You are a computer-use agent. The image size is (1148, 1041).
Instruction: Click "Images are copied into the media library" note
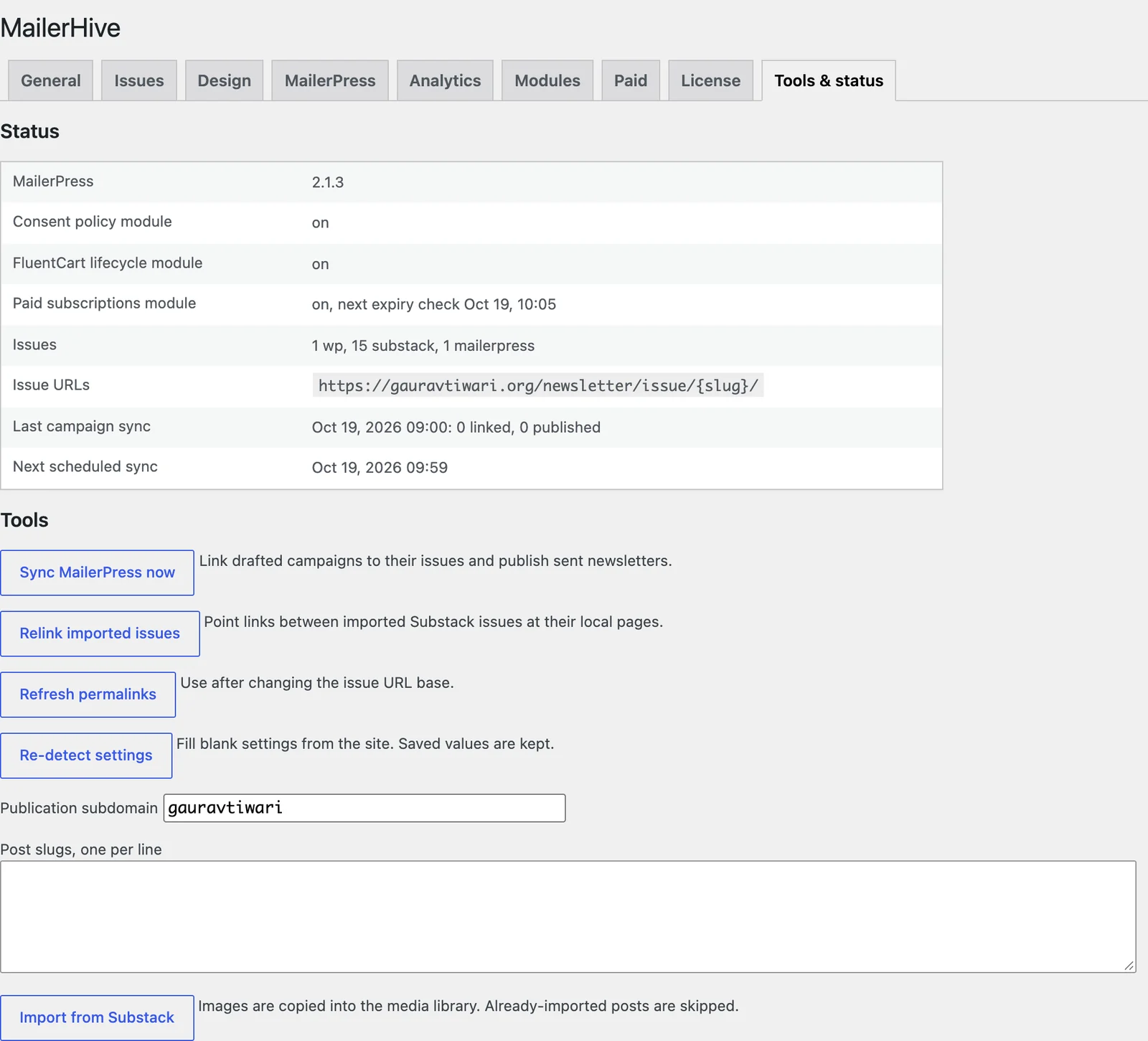(469, 1006)
